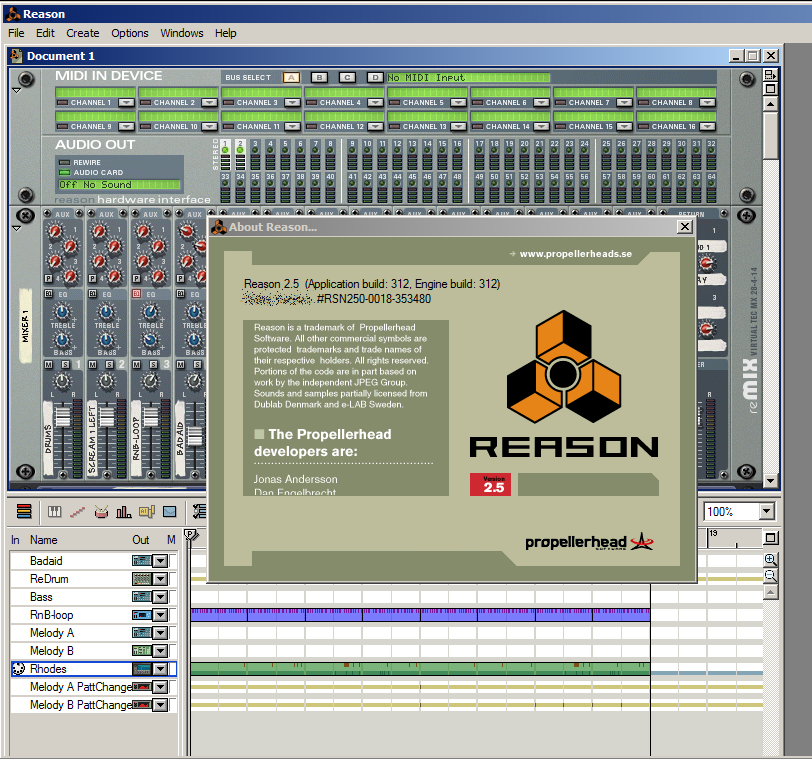Viewport: 812px width, 759px height.
Task: Collapse the mixer with its fold triangle
Action: [x=16, y=228]
